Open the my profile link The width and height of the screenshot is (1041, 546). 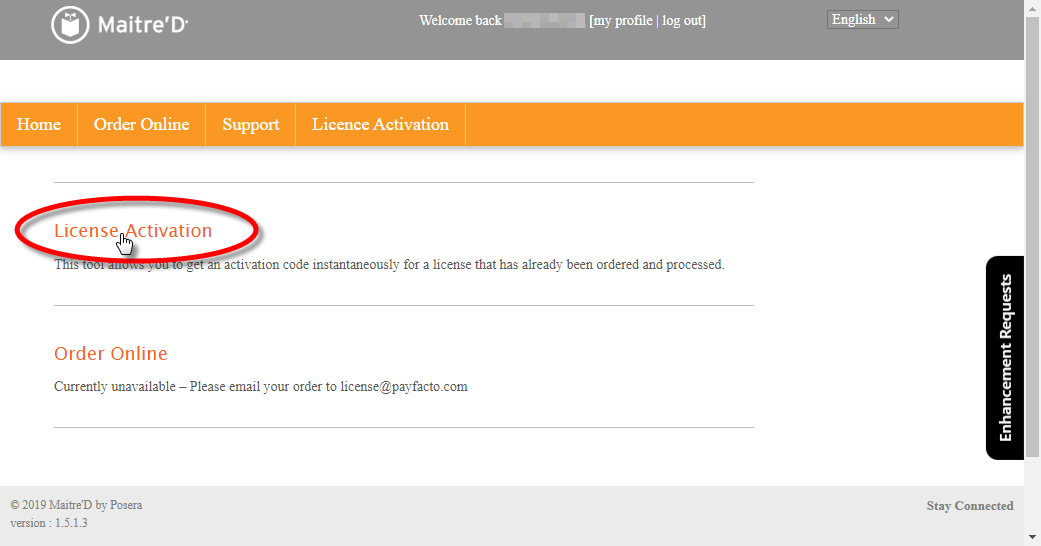tap(622, 21)
